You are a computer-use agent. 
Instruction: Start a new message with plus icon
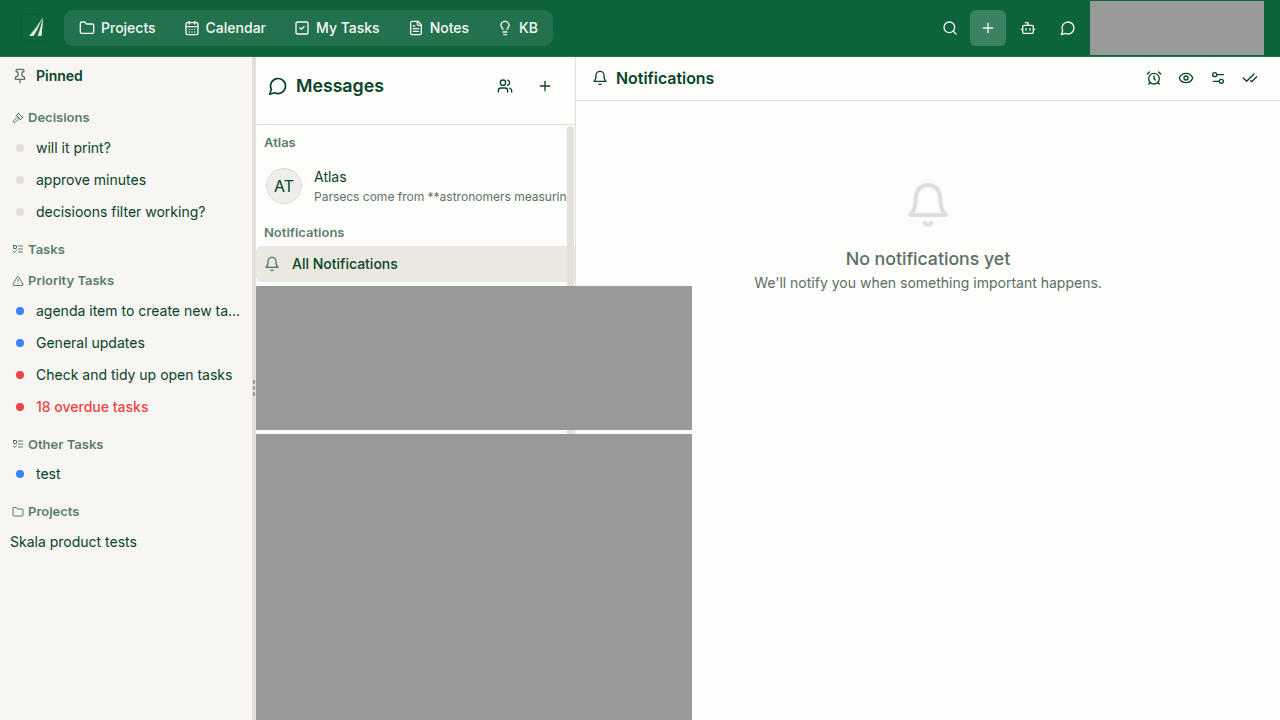point(545,86)
